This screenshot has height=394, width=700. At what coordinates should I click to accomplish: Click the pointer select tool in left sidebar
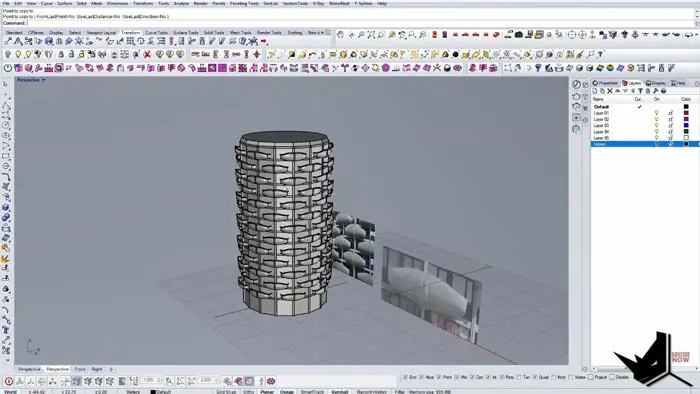click(6, 84)
